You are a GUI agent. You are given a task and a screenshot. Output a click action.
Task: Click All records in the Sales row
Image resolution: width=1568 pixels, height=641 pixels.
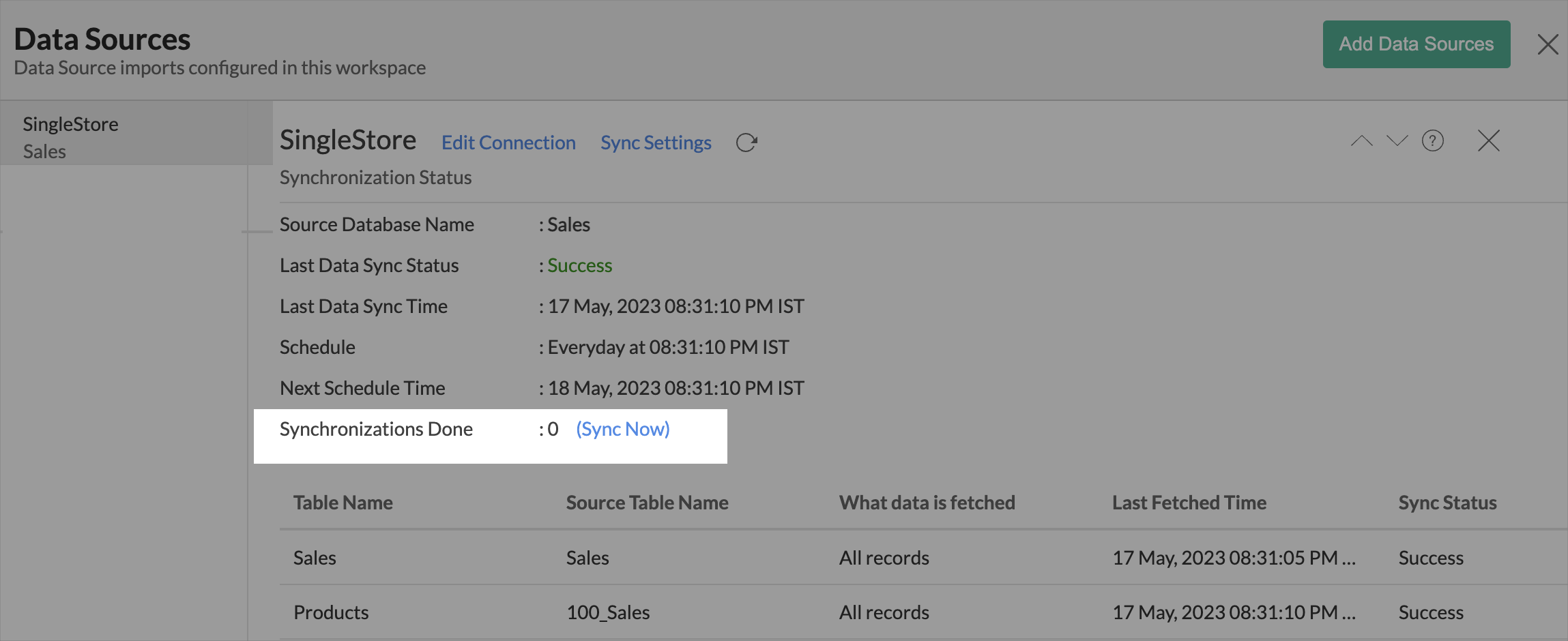pyautogui.click(x=884, y=558)
